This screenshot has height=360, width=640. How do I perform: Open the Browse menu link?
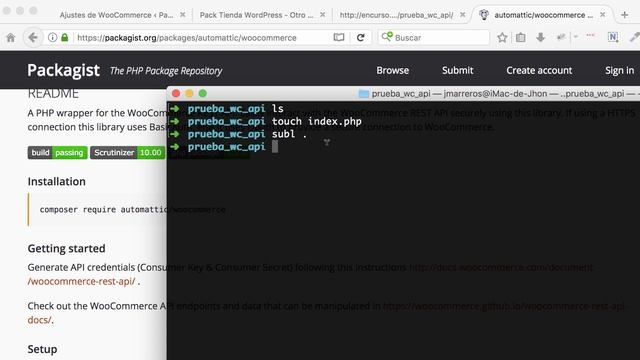pos(393,70)
